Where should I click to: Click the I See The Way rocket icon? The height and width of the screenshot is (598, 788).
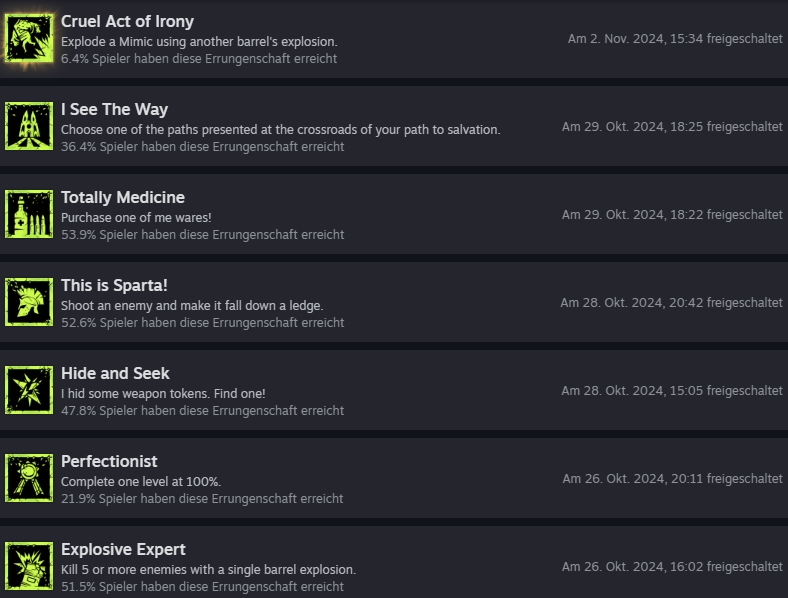tap(29, 126)
